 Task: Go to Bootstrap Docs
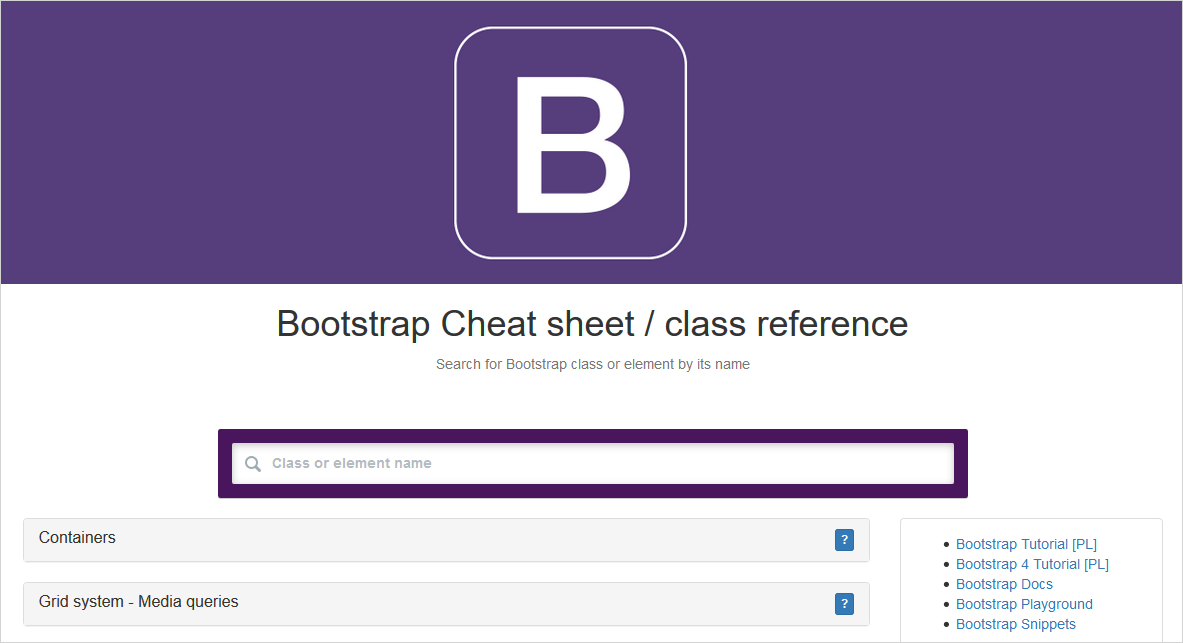(1004, 584)
